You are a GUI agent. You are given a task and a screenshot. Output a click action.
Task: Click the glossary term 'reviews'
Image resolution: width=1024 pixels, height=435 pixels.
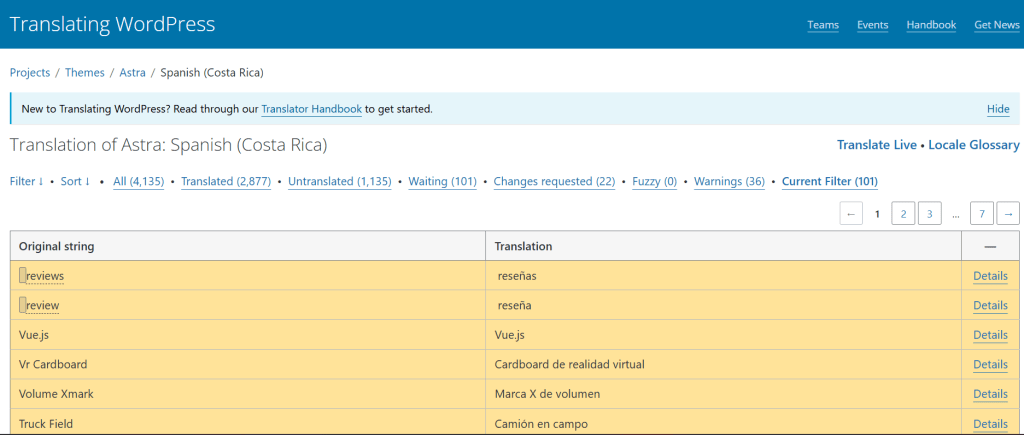pyautogui.click(x=45, y=276)
